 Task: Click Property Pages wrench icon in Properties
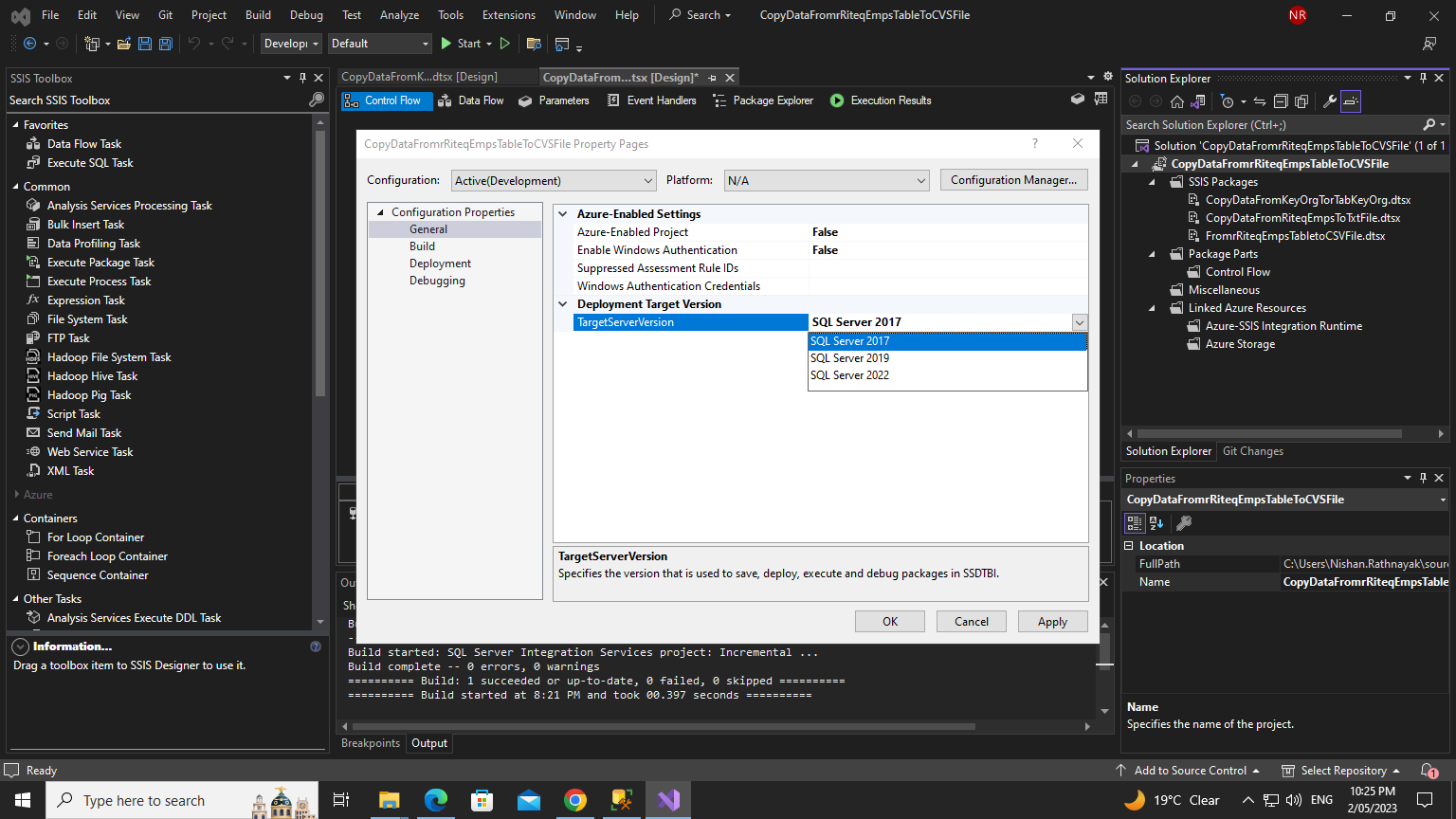(1184, 523)
